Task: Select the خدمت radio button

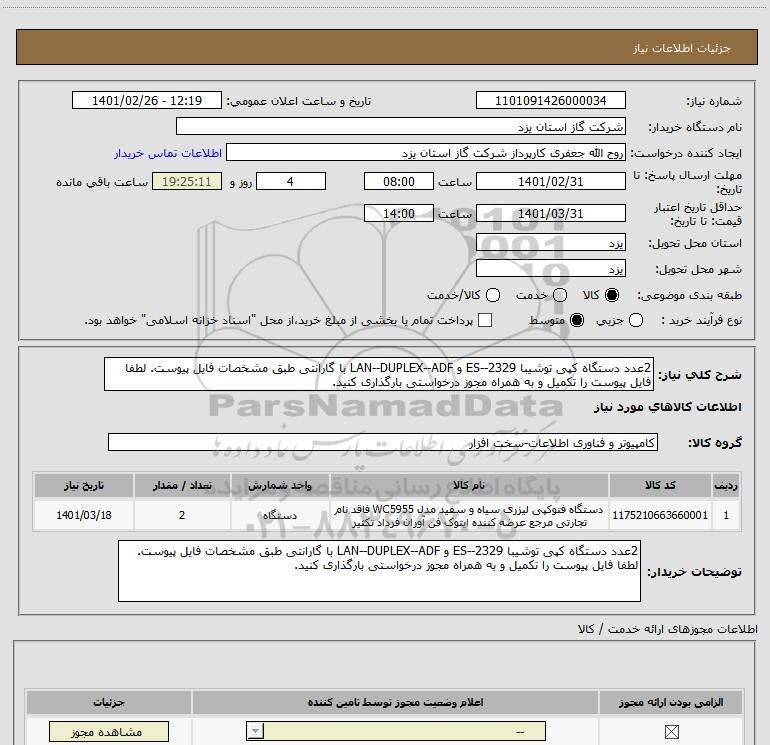Action: (560, 295)
